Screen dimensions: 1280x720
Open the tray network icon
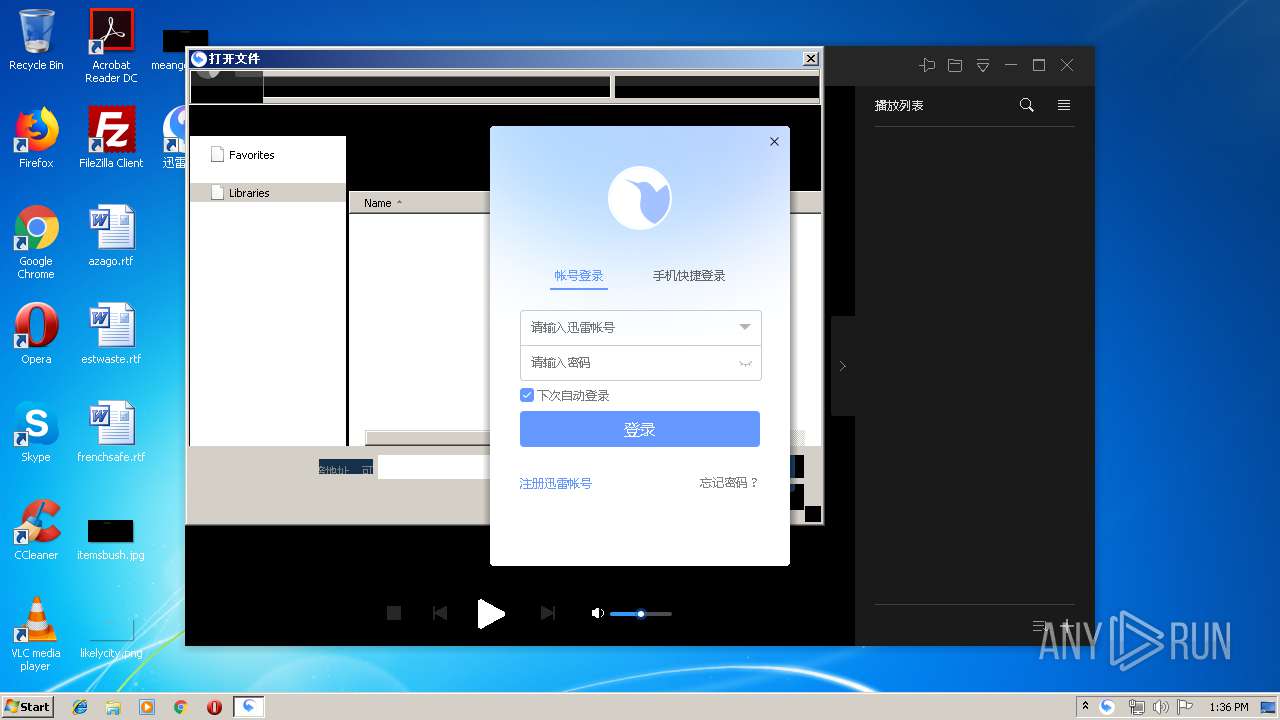[x=1136, y=707]
